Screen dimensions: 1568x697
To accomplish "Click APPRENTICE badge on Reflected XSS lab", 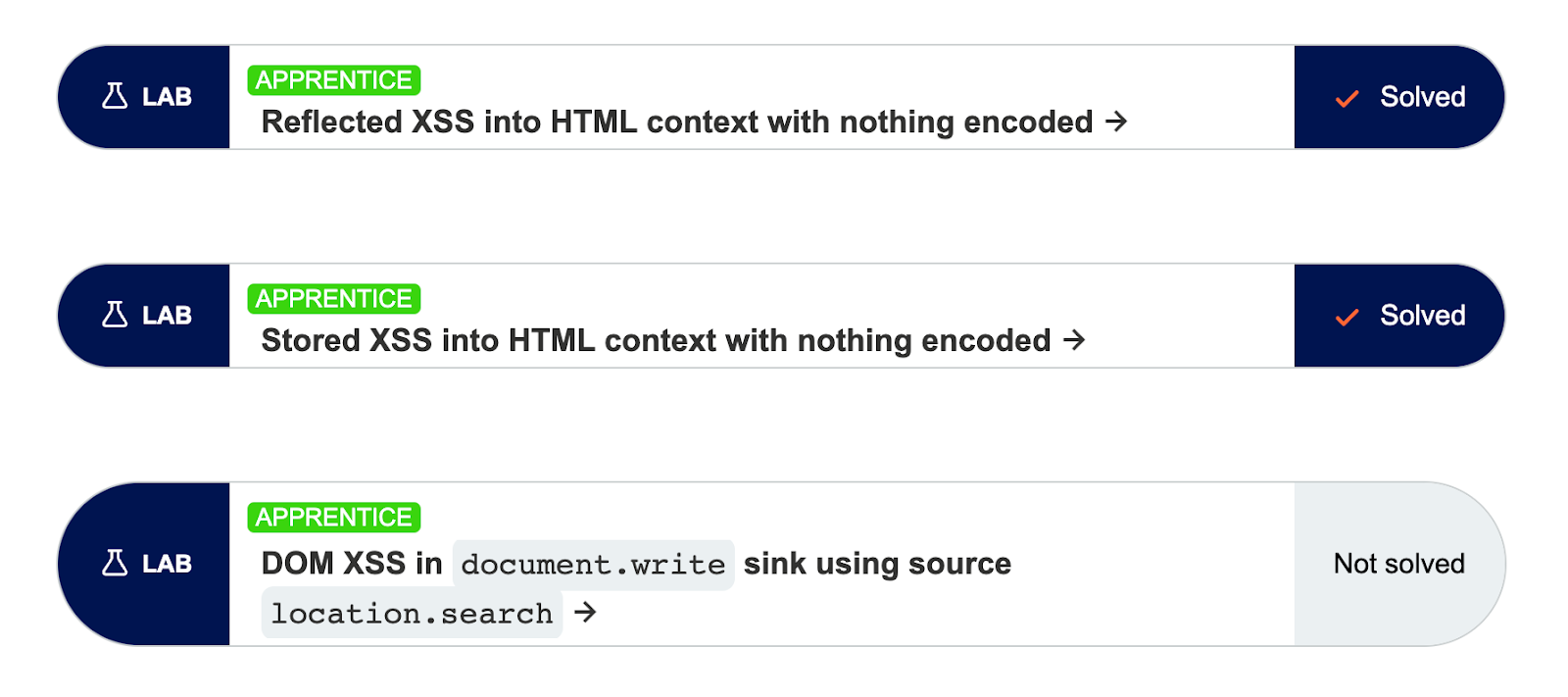I will [x=334, y=80].
